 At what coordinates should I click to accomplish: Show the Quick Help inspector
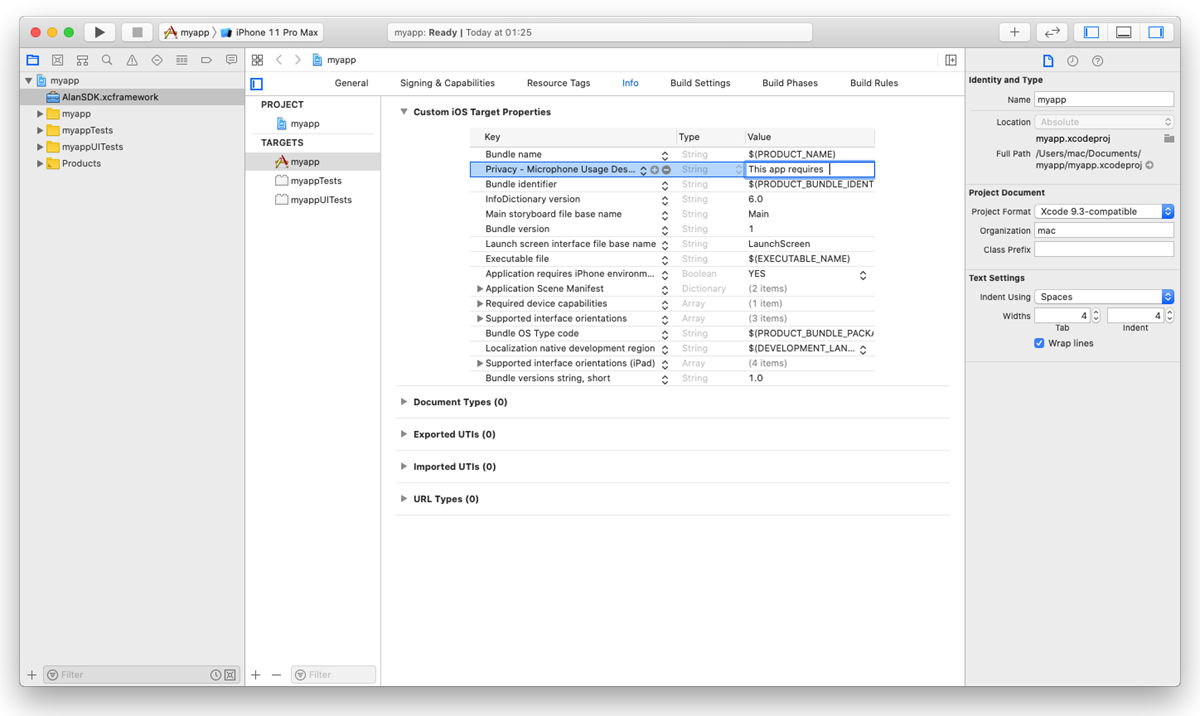tap(1097, 61)
